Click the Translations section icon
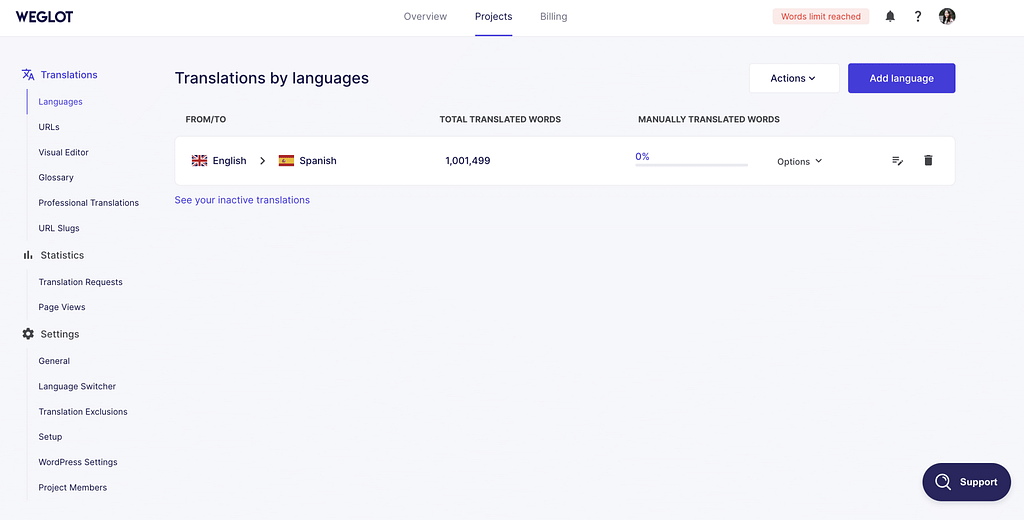The image size is (1024, 520). 28,75
